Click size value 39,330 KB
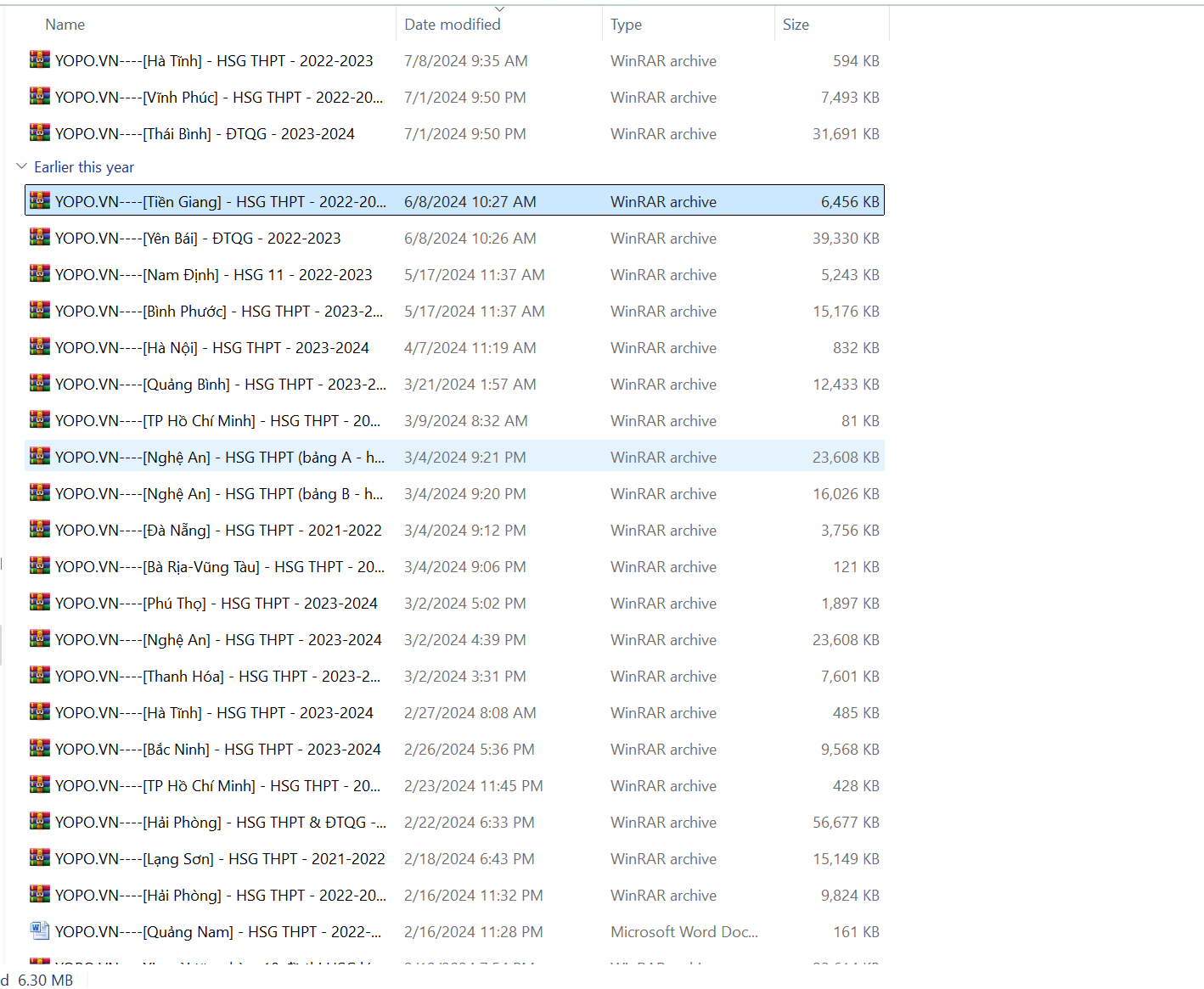Viewport: 1204px width, 989px height. point(846,239)
